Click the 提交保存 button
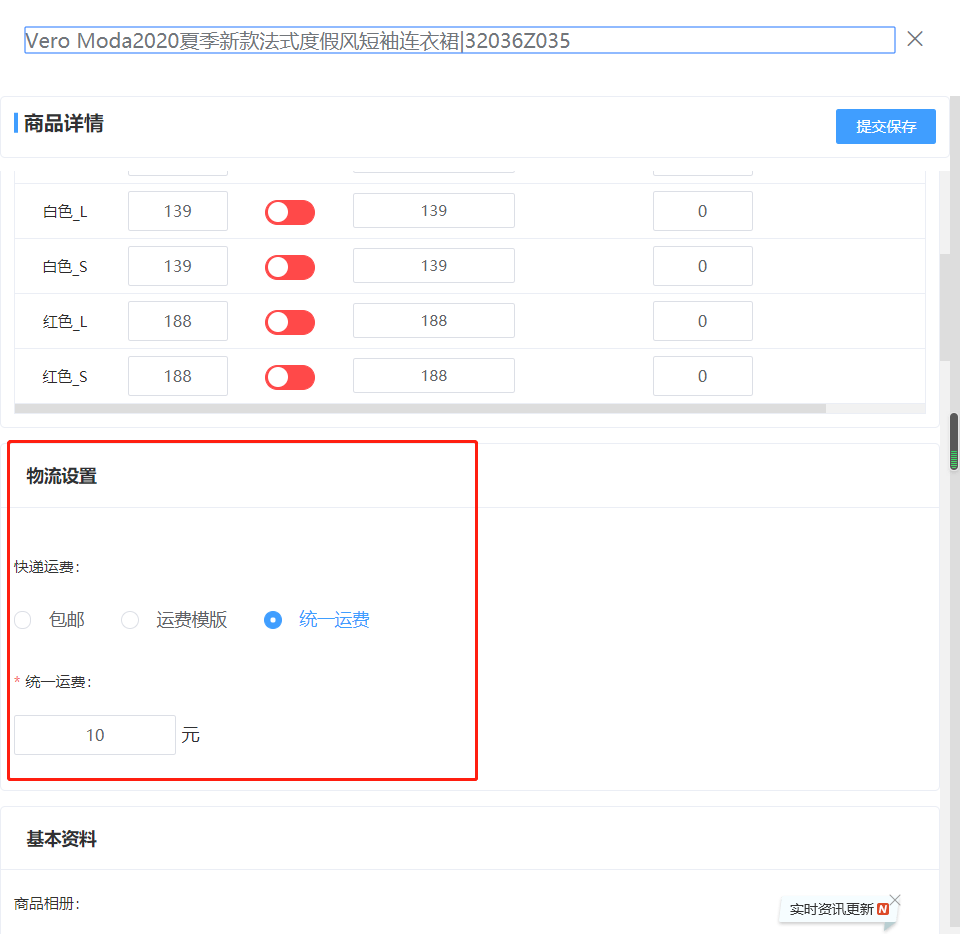 885,127
